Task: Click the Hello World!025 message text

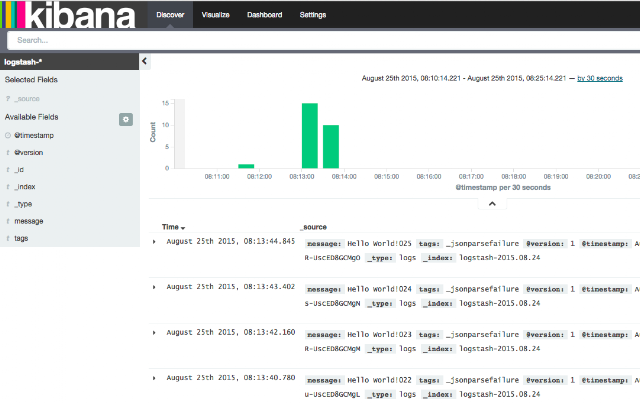Action: point(379,244)
